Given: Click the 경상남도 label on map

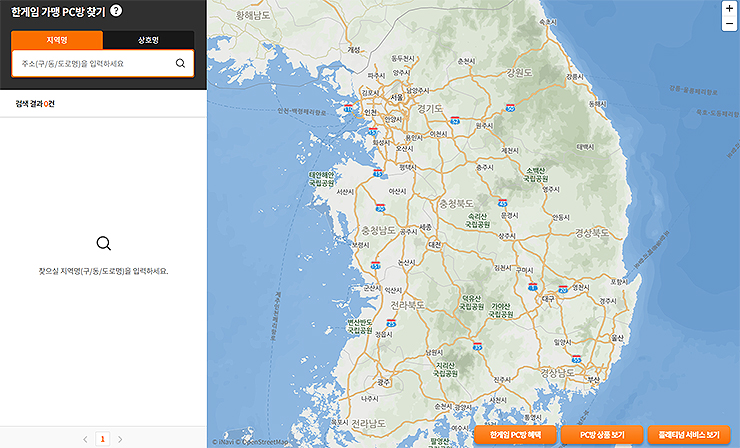Looking at the screenshot, I should (557, 372).
